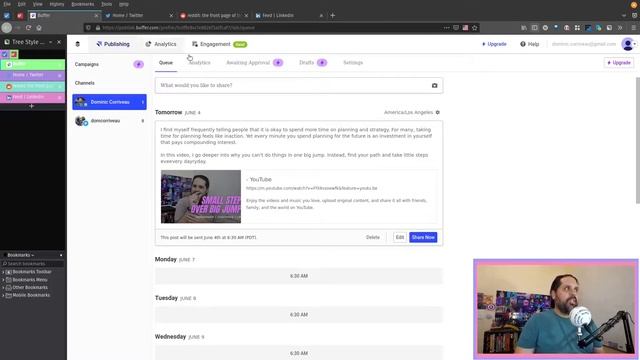
Task: Open the browser hamburger menu
Action: (633, 28)
